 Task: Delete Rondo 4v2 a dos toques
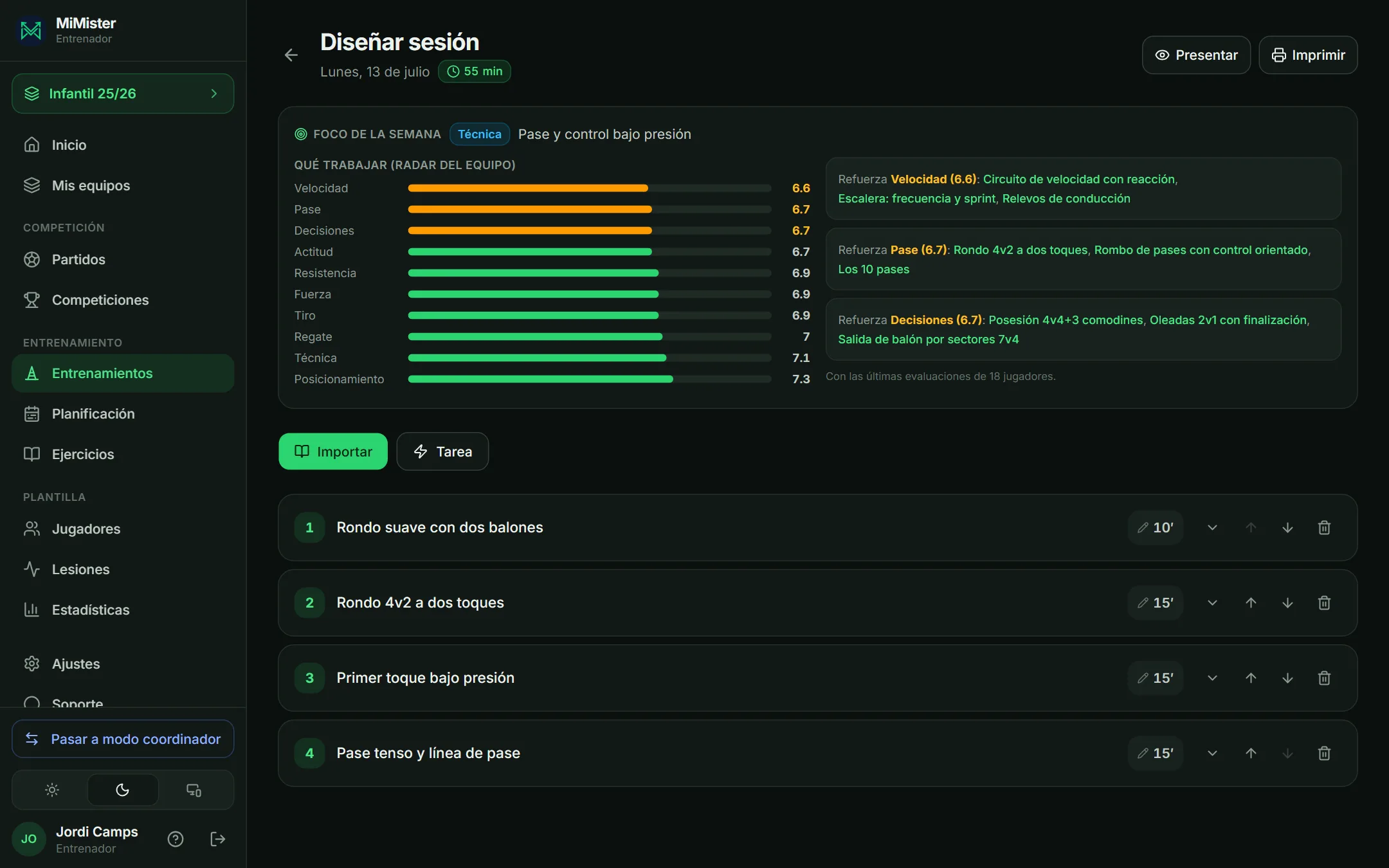click(x=1324, y=603)
